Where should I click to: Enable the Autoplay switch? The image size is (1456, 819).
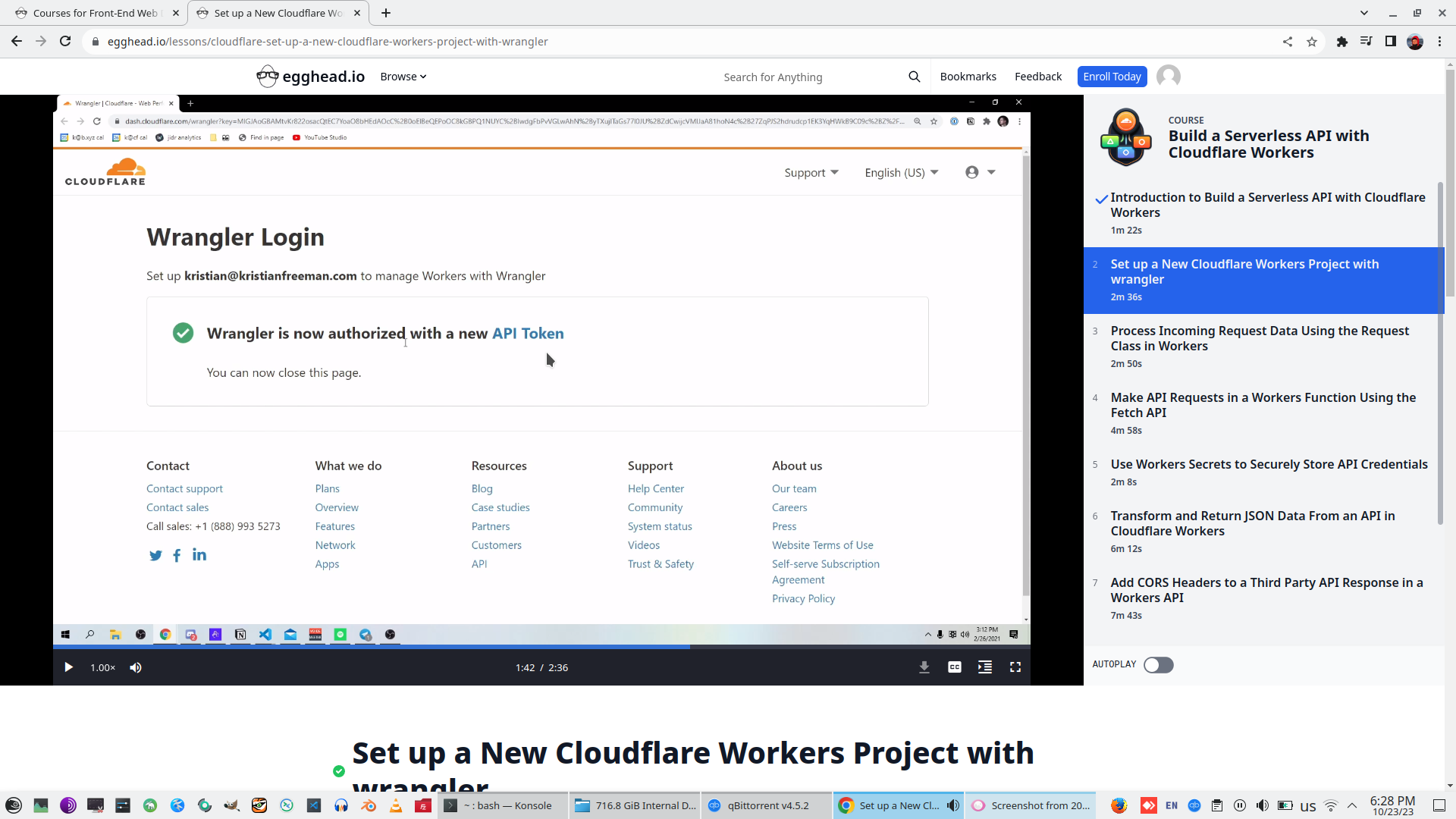pos(1158,665)
